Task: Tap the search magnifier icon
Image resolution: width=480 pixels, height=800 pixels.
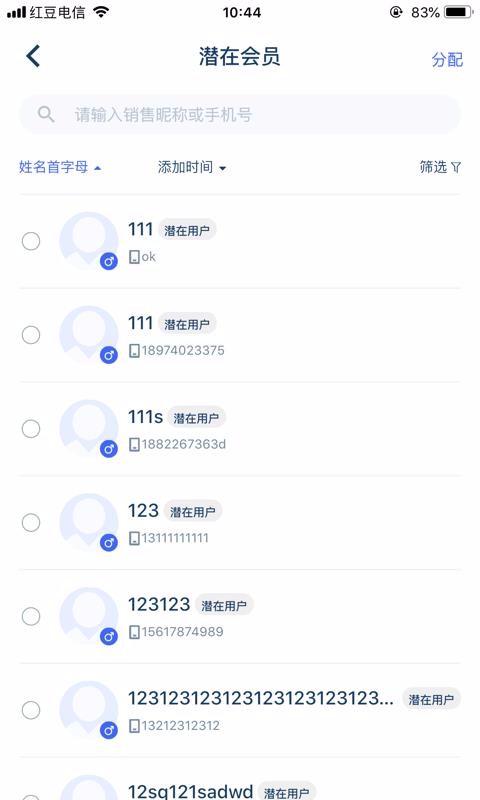Action: 46,114
